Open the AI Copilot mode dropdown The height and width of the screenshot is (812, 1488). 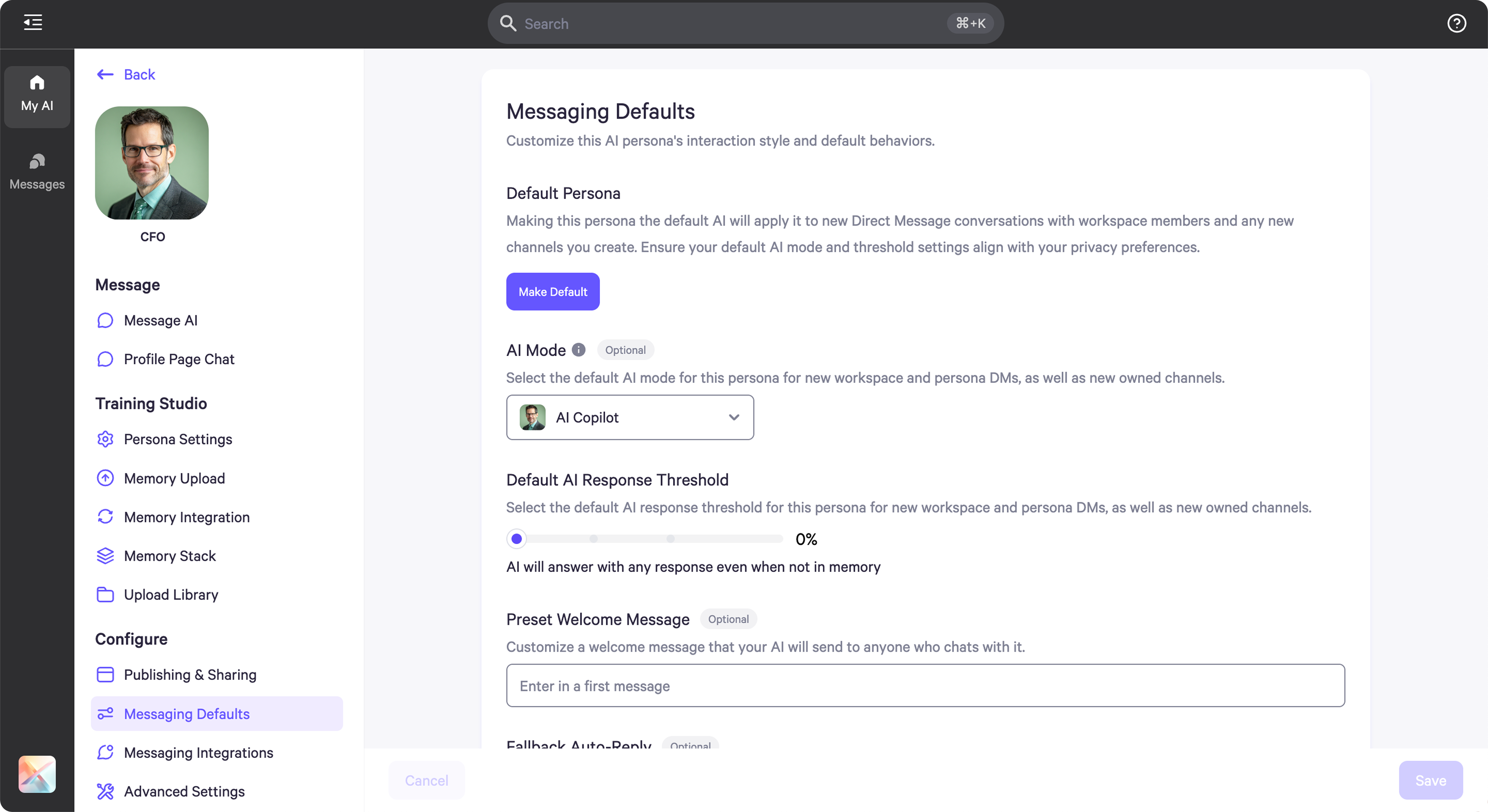(630, 417)
